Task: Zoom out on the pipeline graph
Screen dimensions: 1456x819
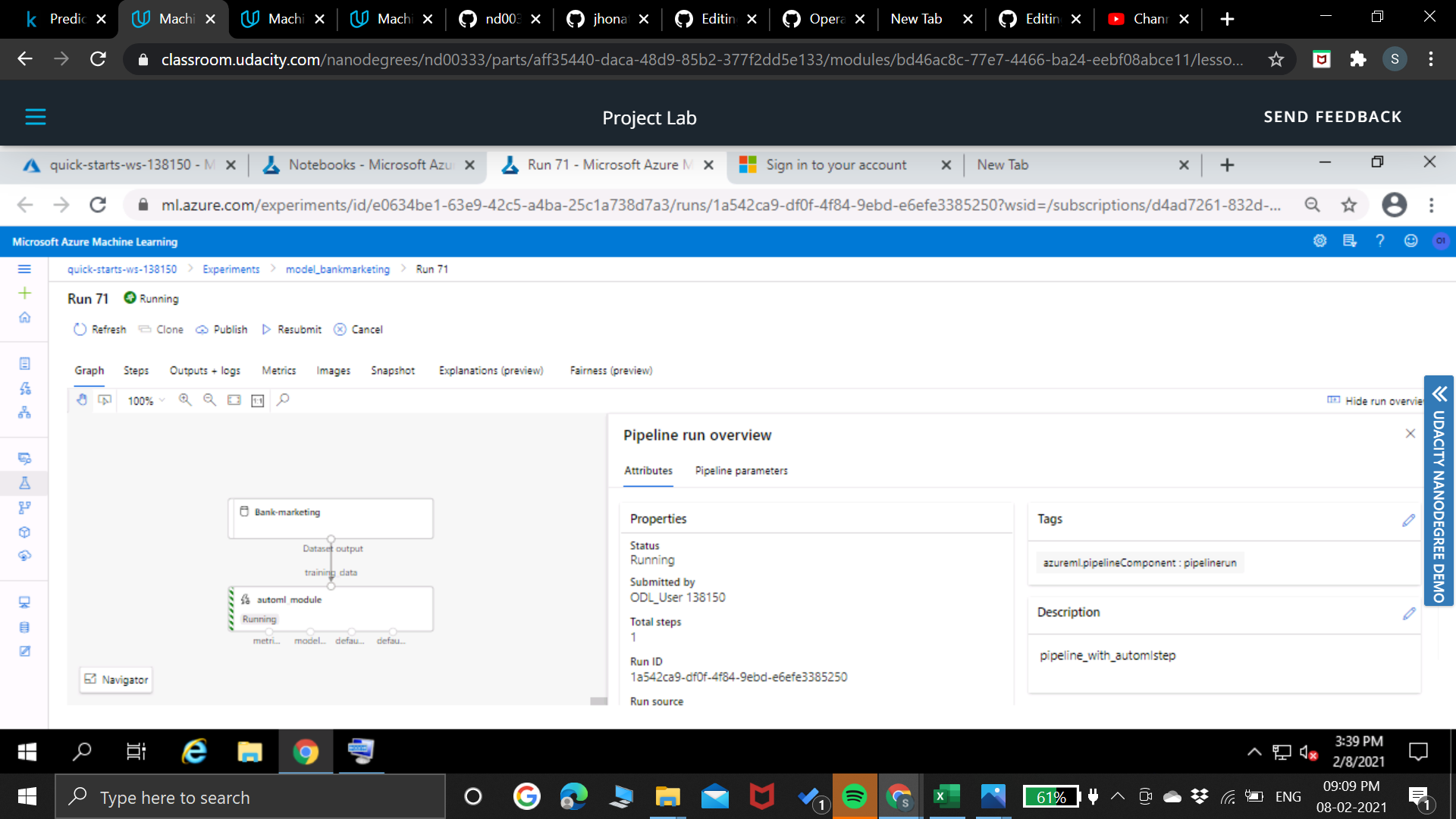Action: (x=209, y=400)
